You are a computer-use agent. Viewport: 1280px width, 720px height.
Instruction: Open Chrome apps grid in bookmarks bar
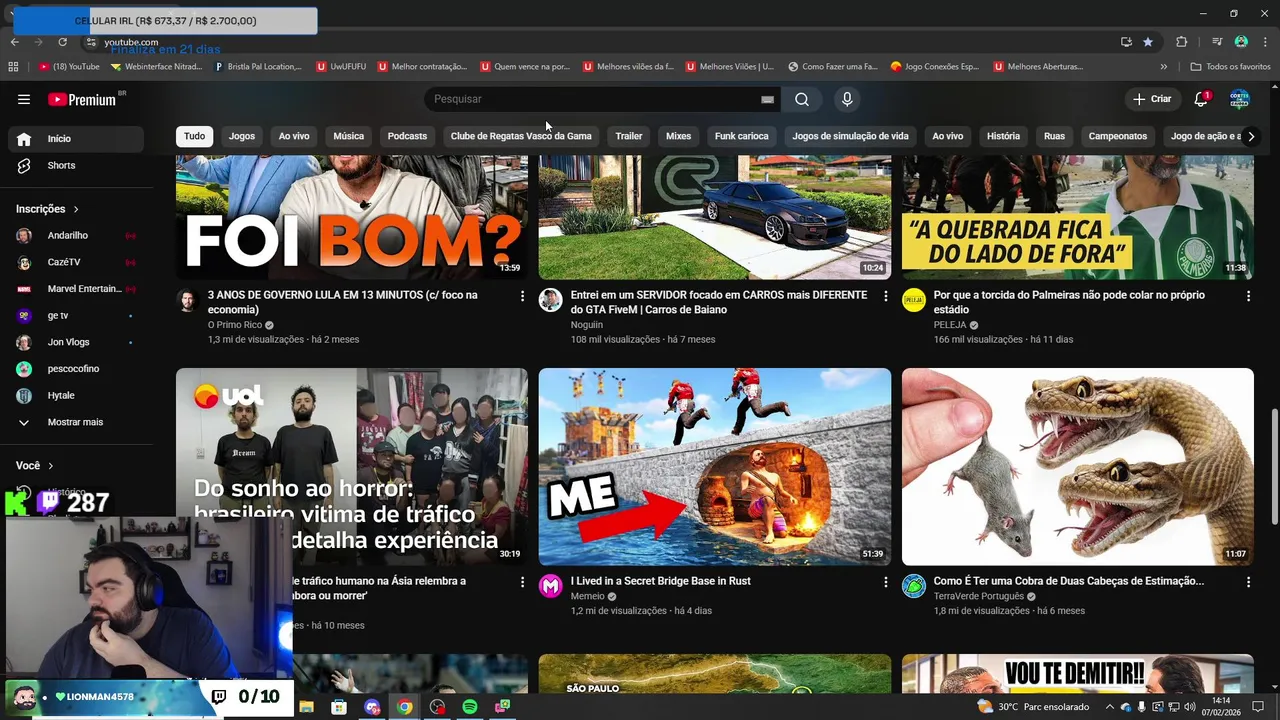13,67
